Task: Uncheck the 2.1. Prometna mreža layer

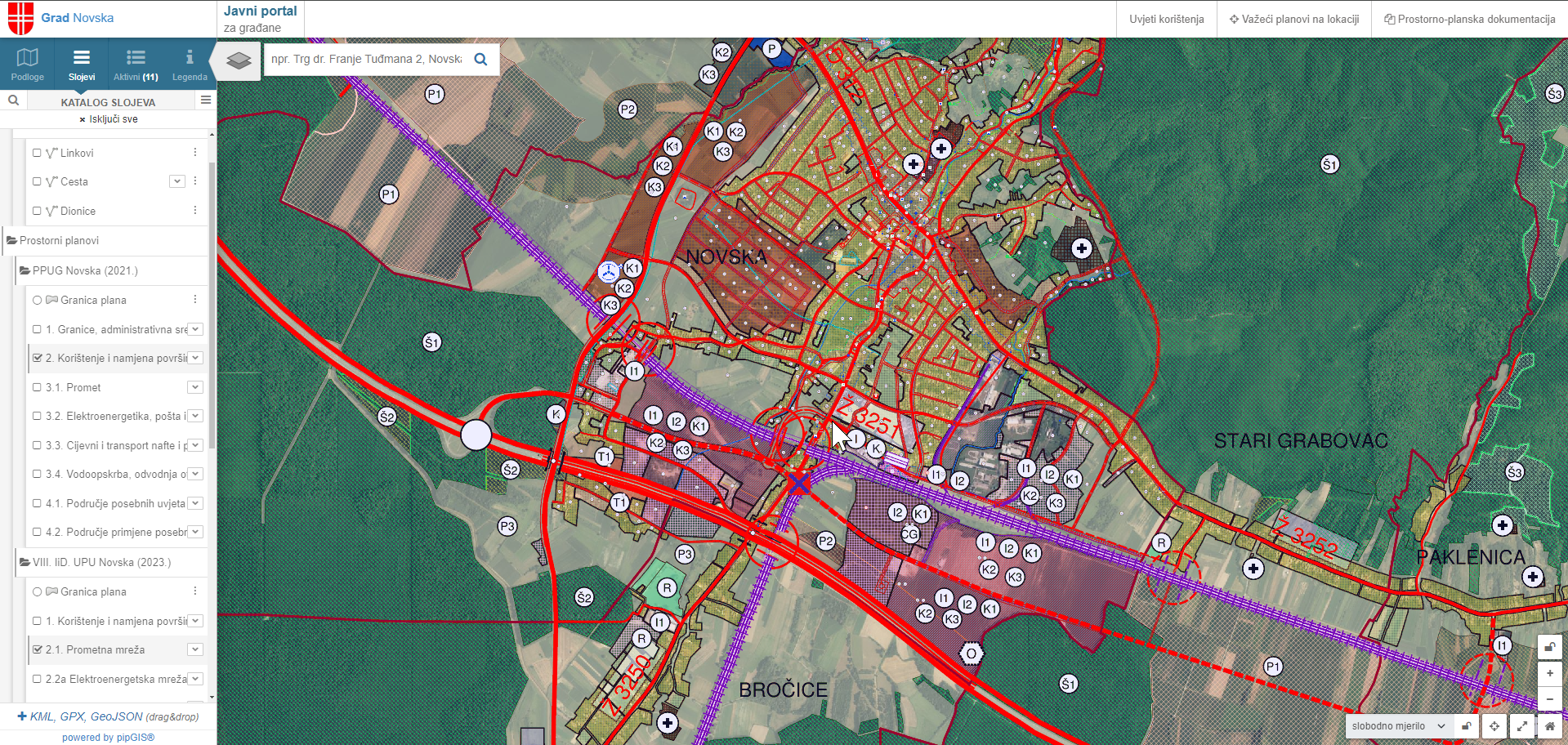Action: click(37, 649)
